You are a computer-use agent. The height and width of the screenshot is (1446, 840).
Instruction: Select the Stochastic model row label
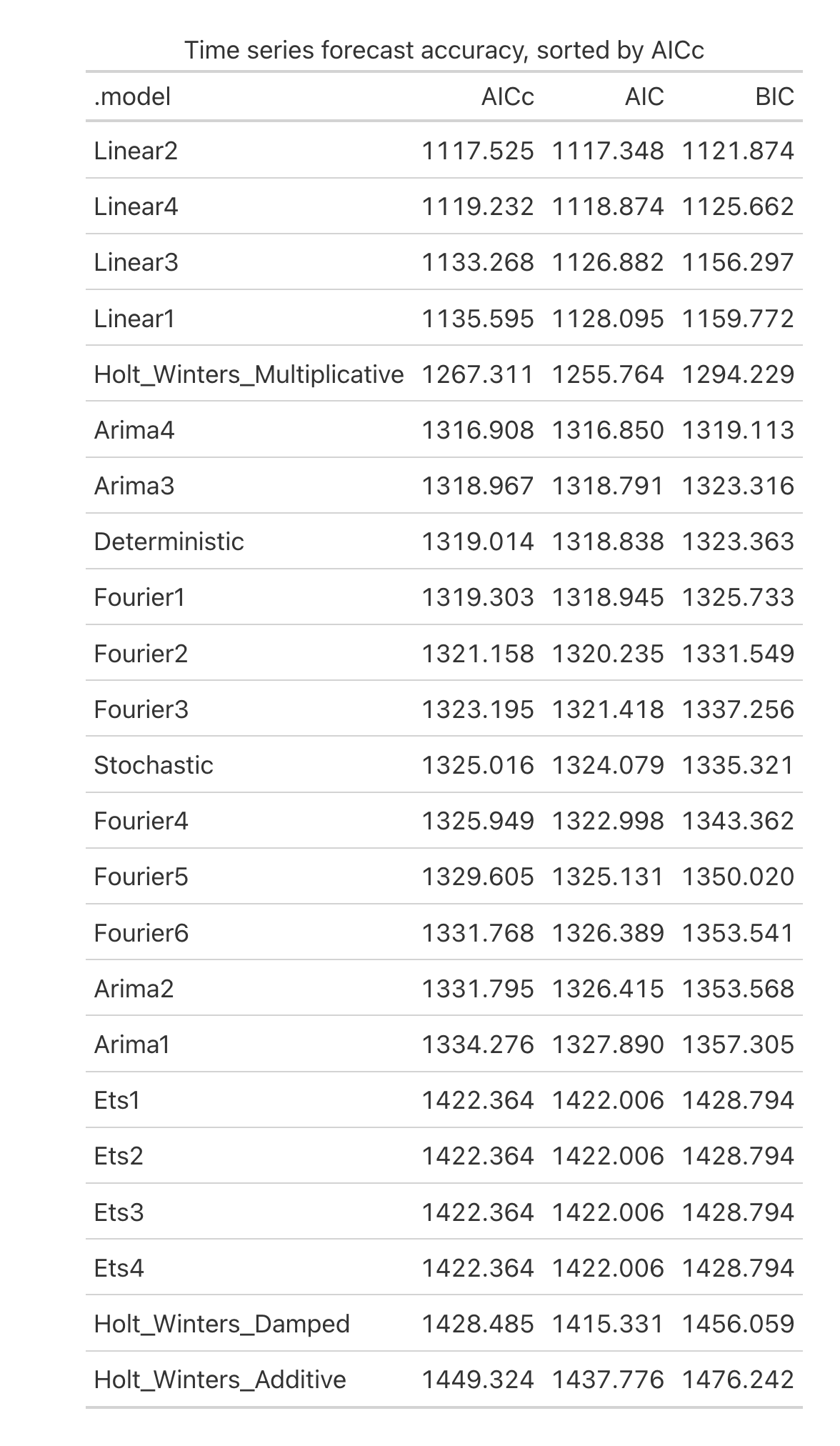tap(154, 765)
